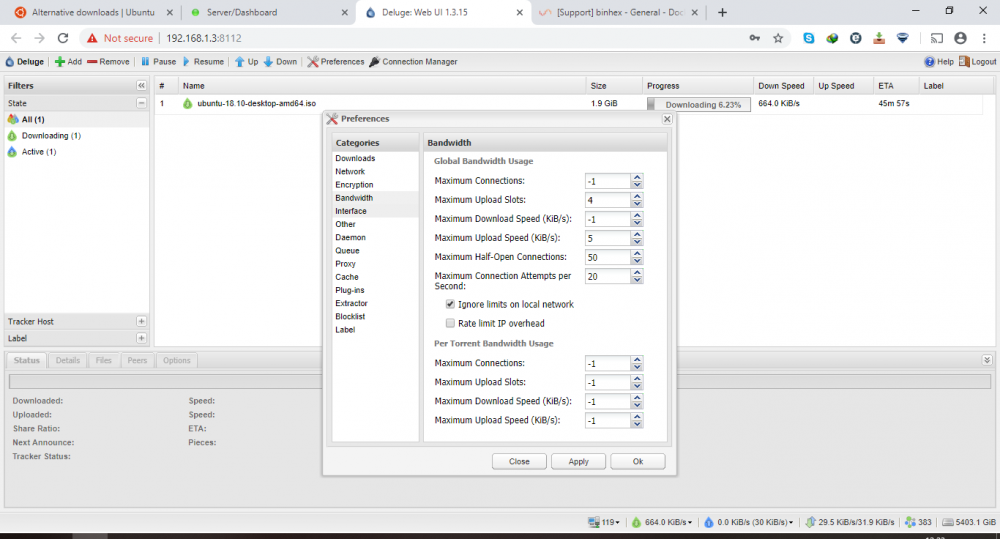
Task: Switch to the Files tab
Action: click(103, 360)
